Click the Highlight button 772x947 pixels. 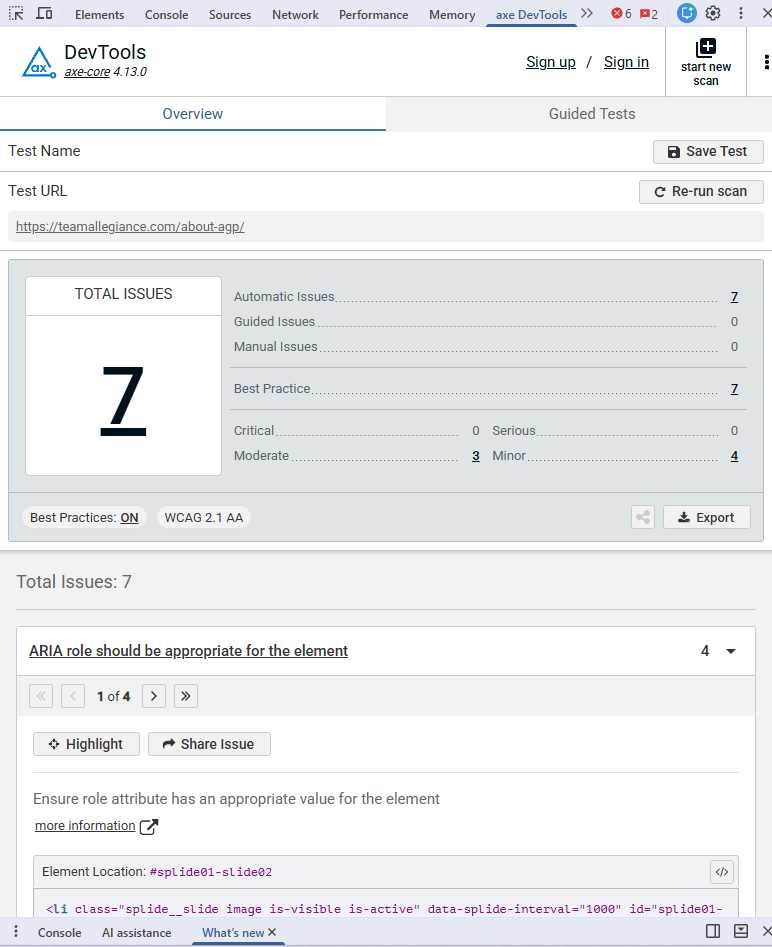click(x=86, y=744)
